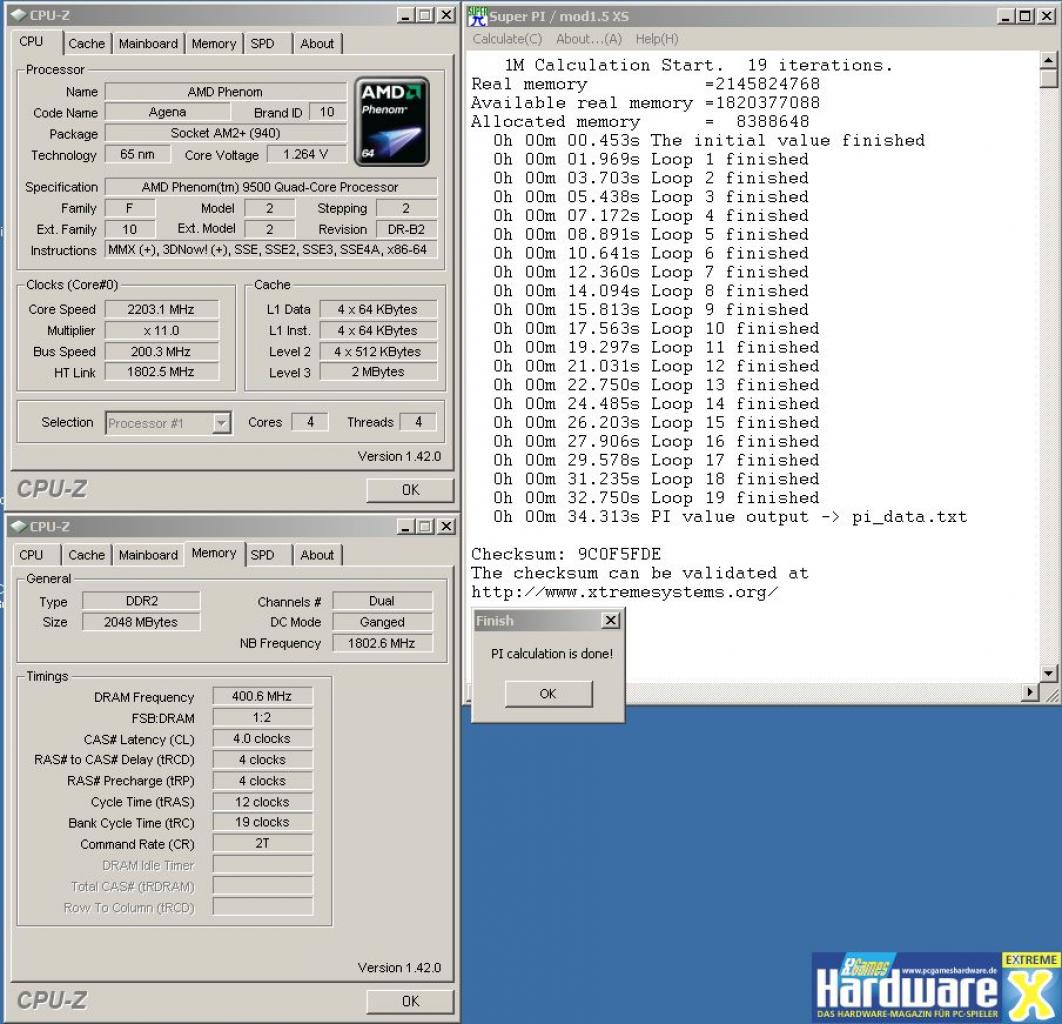Click the Bank Cycle Time 19 clocks value
Viewport: 1062px width, 1024px height.
coord(262,822)
